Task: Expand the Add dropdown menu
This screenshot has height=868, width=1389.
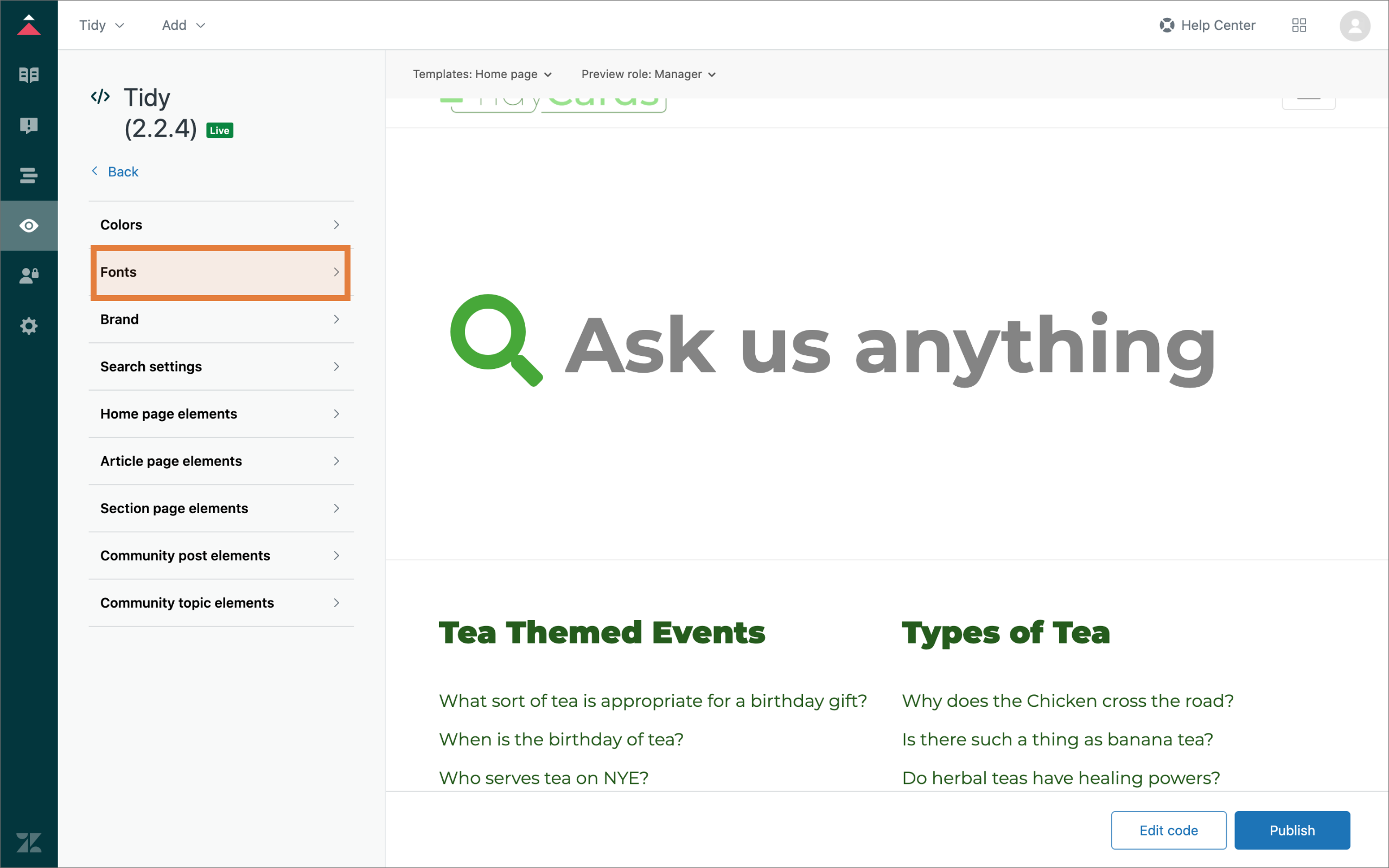Action: tap(183, 25)
